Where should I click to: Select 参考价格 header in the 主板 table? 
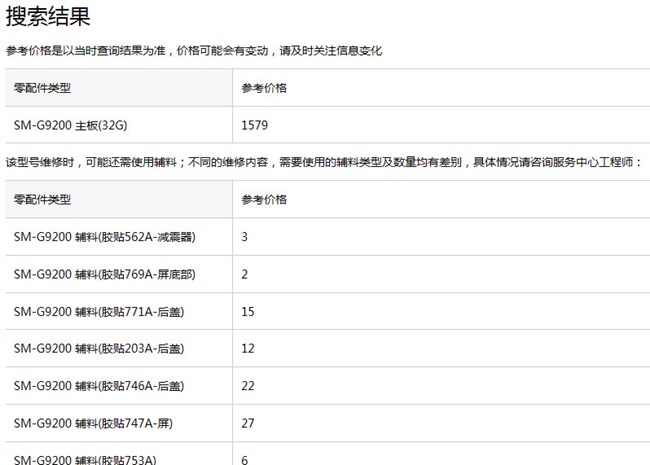pos(264,88)
